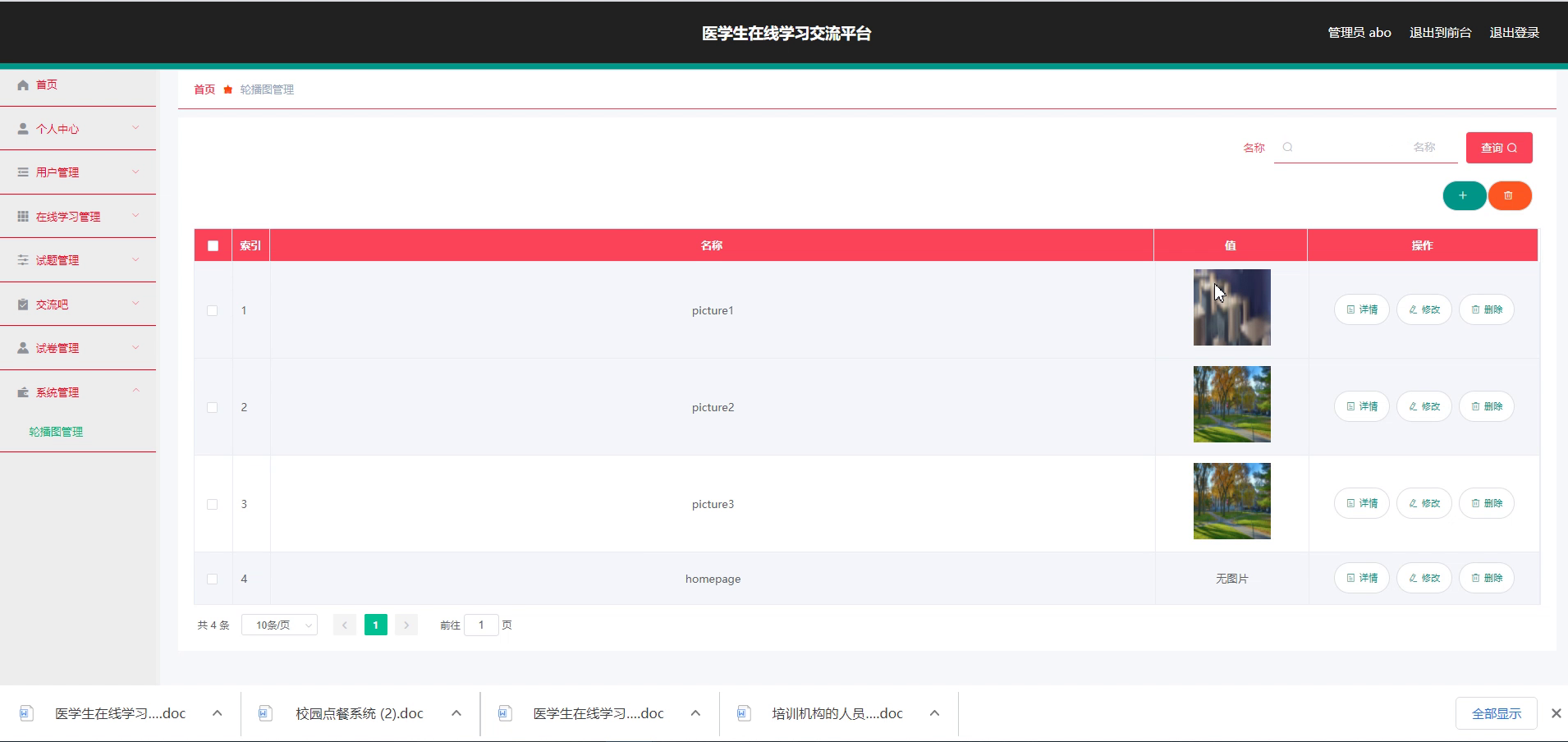Click the star icon in the breadcrumb
The width and height of the screenshot is (1568, 742).
click(227, 89)
